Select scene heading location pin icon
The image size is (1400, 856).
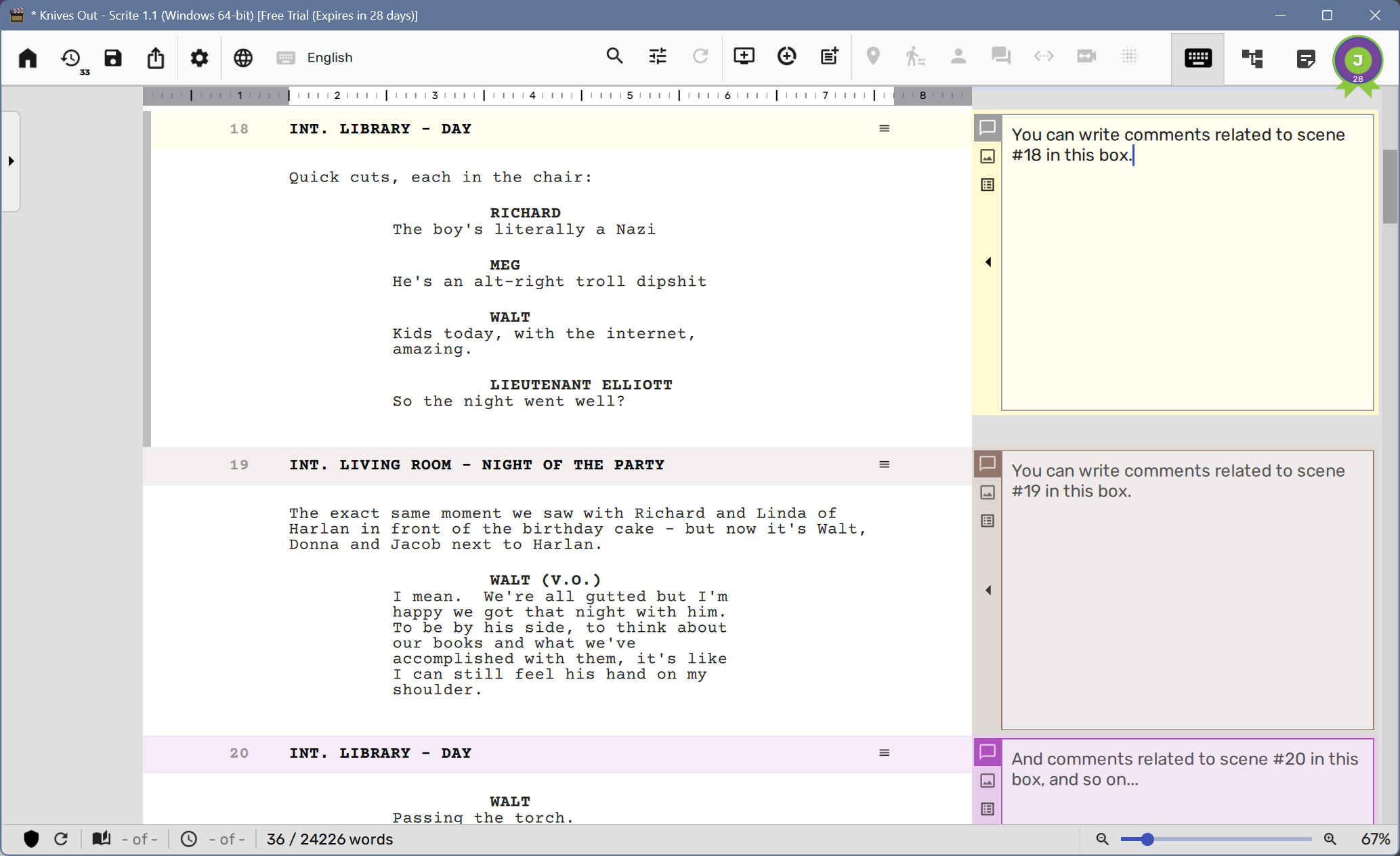coord(873,56)
